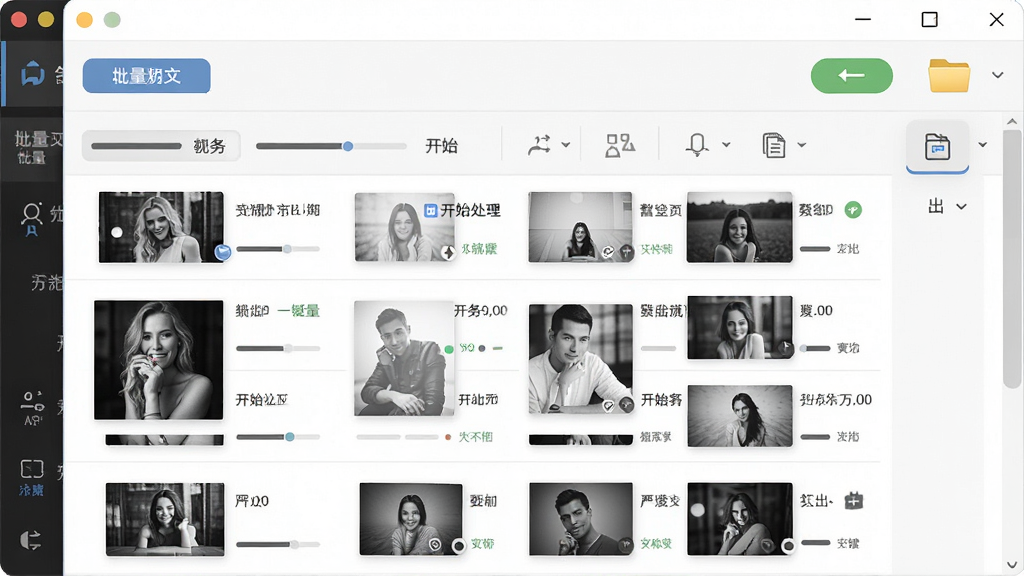
Task: Click the blue batch button at top left
Action: coord(146,76)
